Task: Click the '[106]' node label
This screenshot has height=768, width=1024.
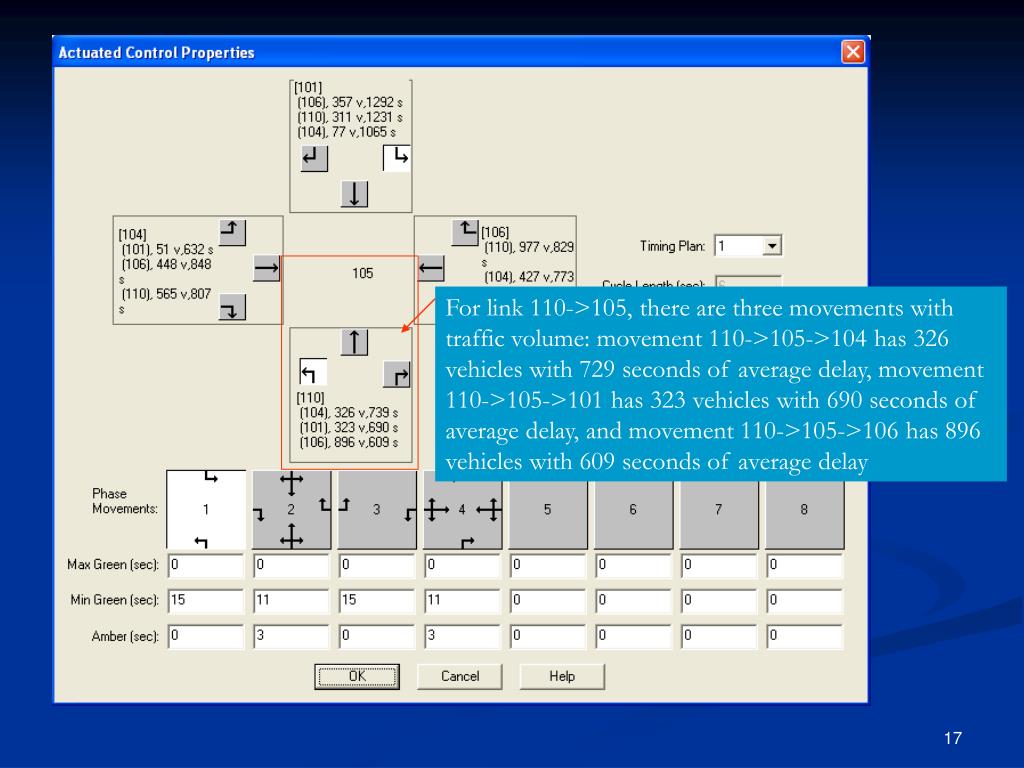Action: 495,232
